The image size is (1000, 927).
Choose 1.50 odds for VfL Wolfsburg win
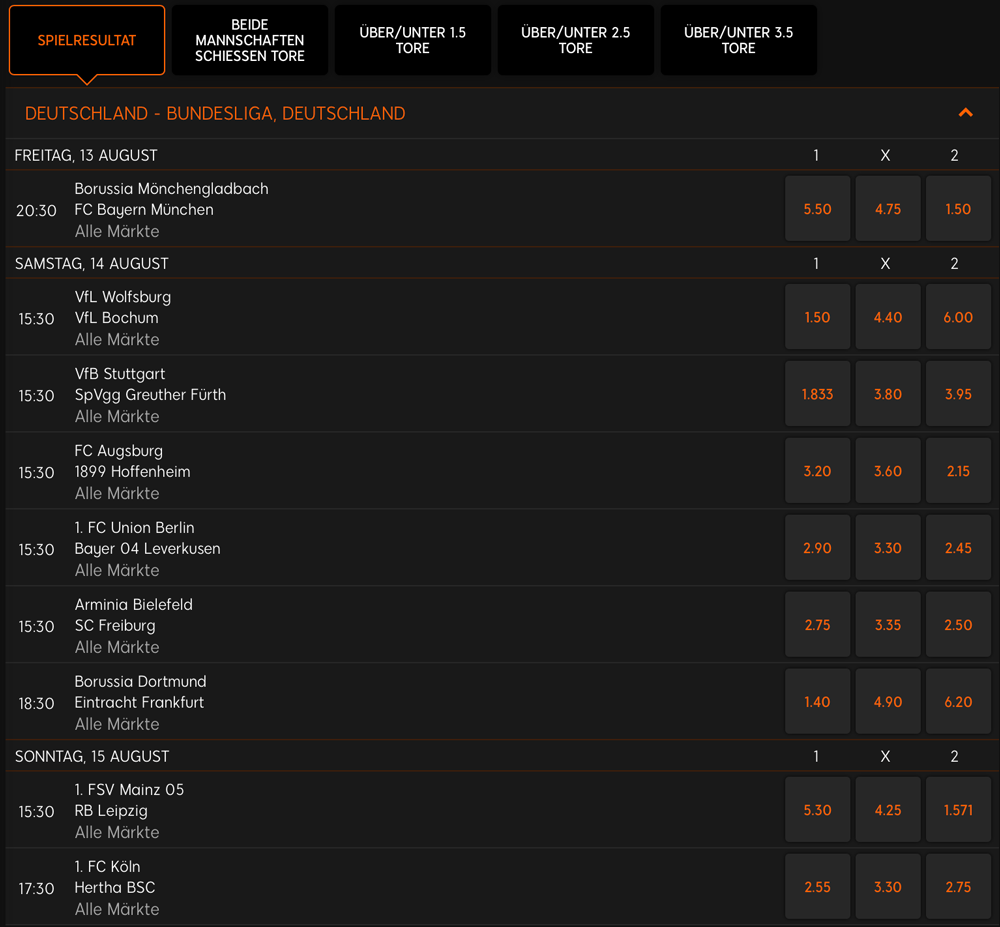coord(818,317)
